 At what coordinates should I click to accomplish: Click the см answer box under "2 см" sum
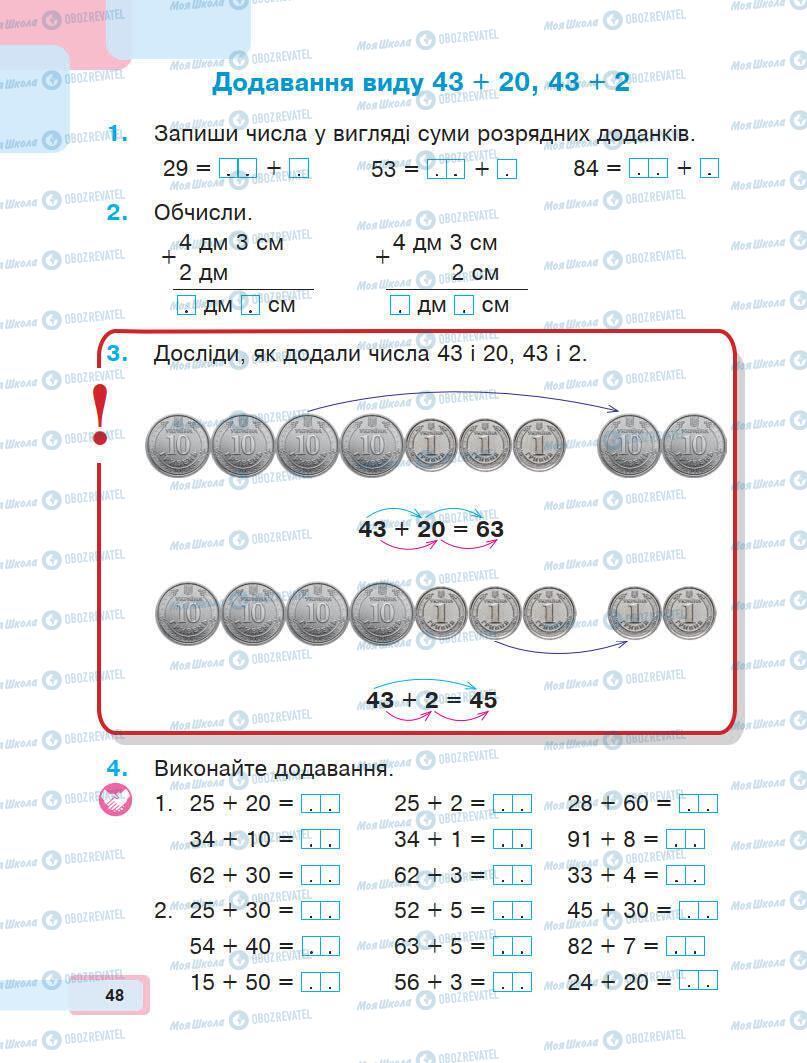coord(464,306)
